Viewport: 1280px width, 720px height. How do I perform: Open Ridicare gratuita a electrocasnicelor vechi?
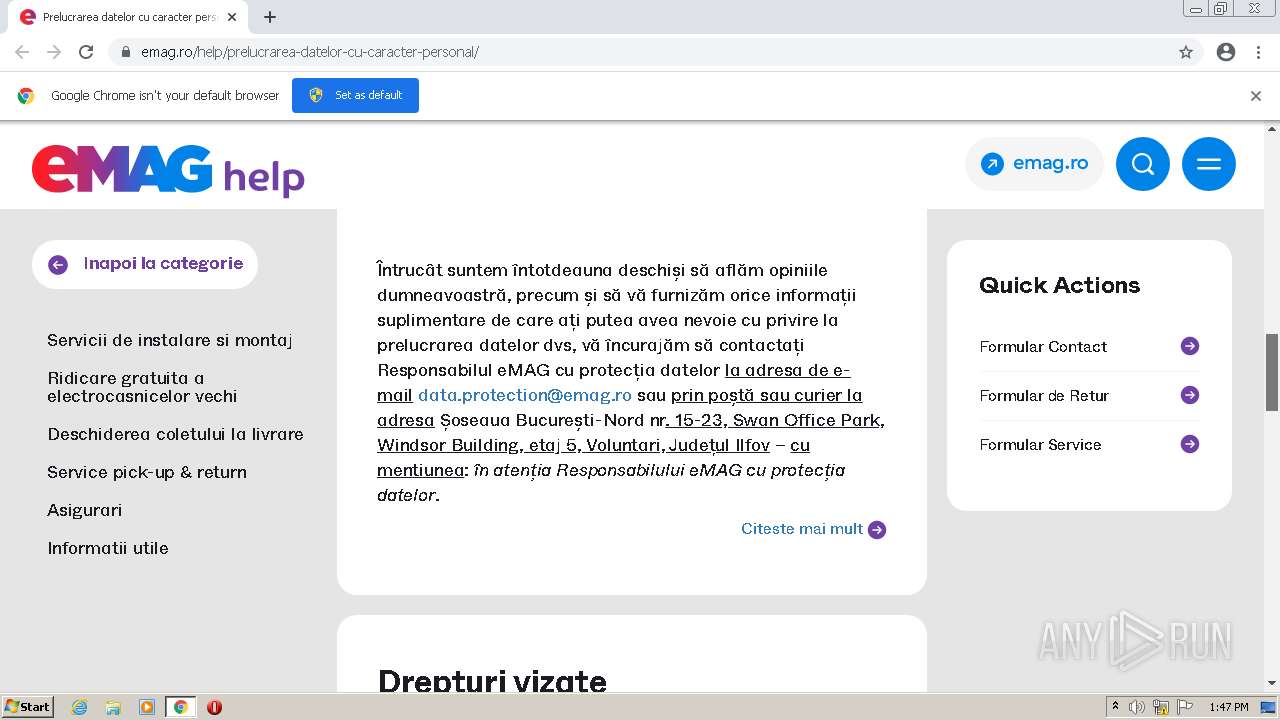[142, 387]
